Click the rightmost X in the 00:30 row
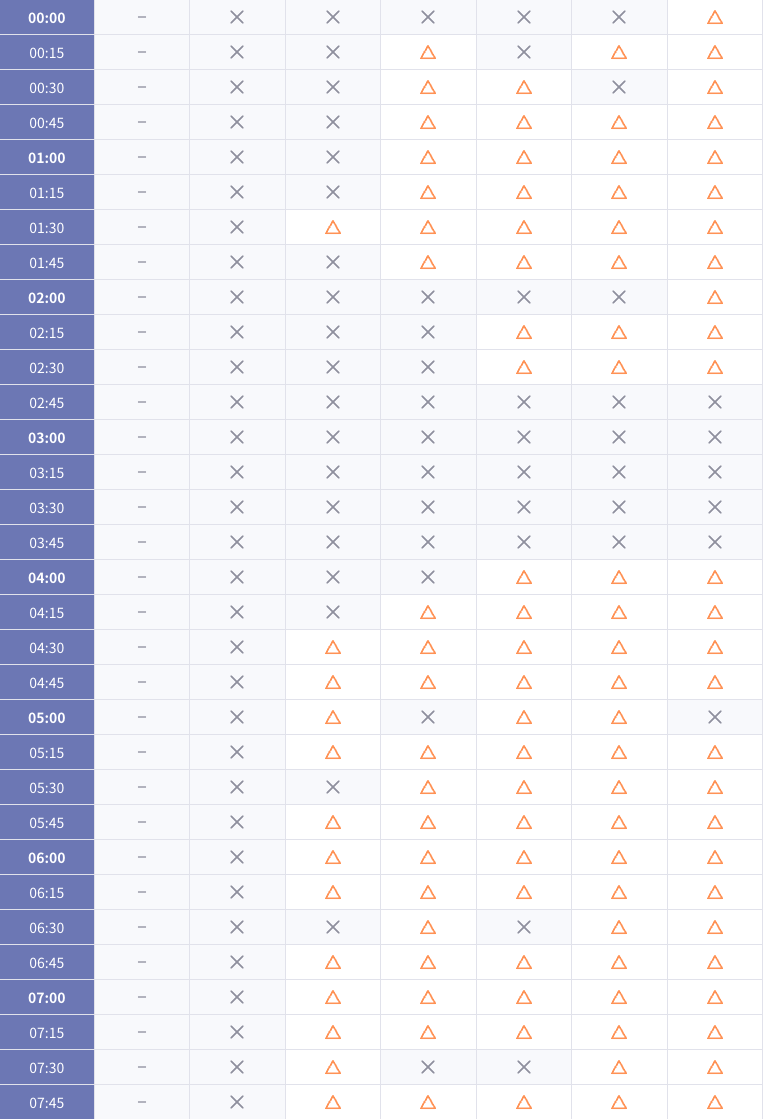 [619, 87]
